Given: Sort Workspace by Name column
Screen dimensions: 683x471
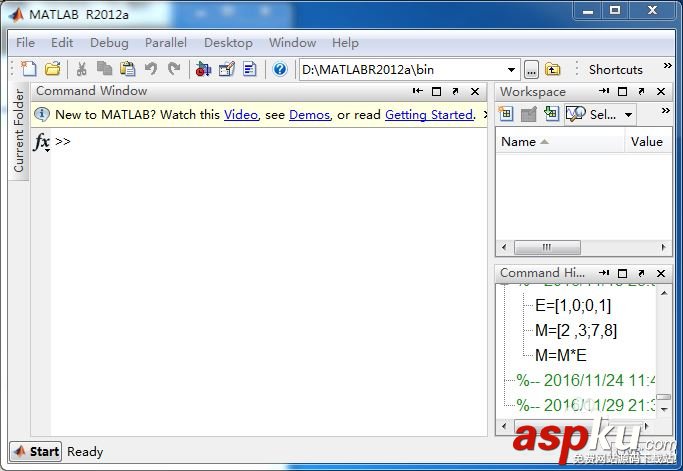Looking at the screenshot, I should 560,142.
